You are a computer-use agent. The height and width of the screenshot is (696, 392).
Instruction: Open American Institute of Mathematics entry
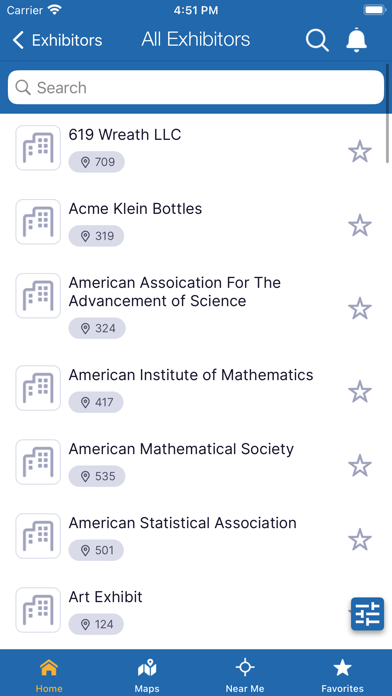(196, 388)
